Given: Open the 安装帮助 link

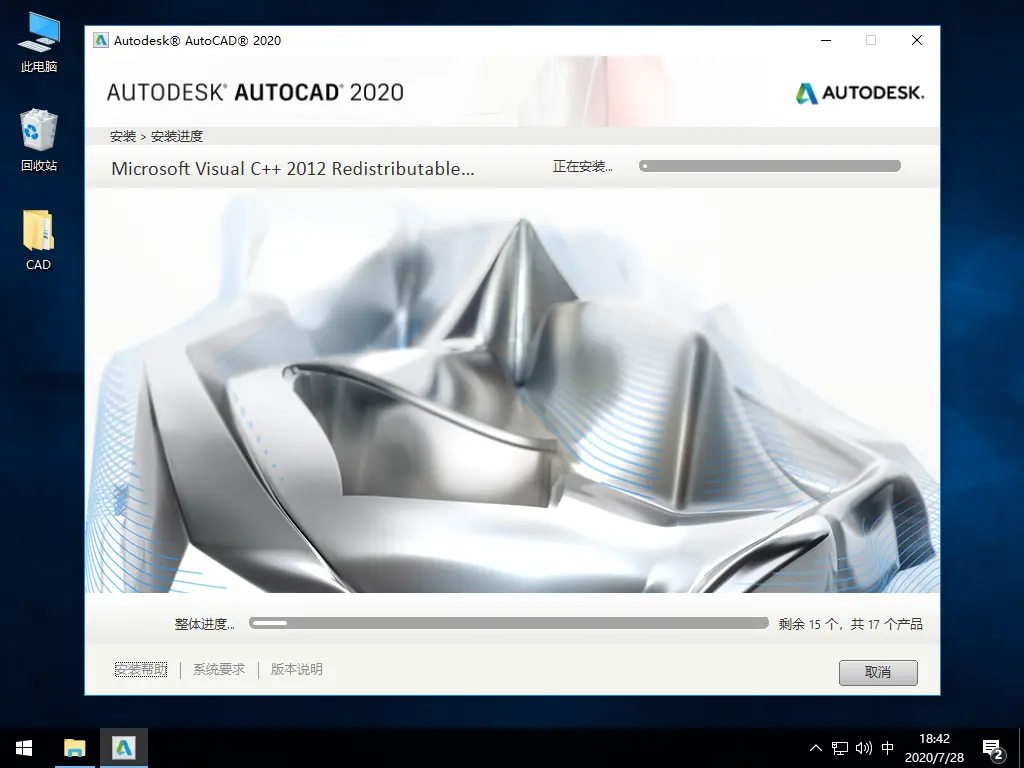Looking at the screenshot, I should point(141,669).
